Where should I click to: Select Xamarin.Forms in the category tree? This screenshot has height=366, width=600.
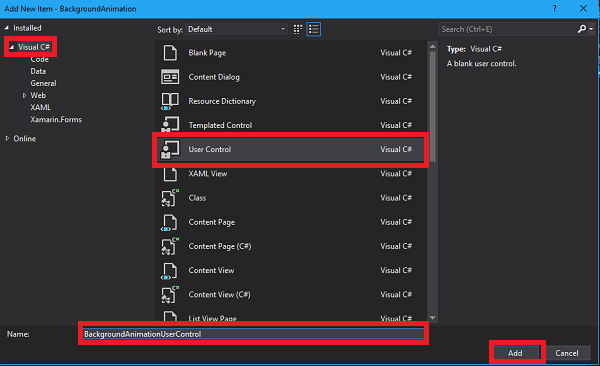click(x=56, y=119)
